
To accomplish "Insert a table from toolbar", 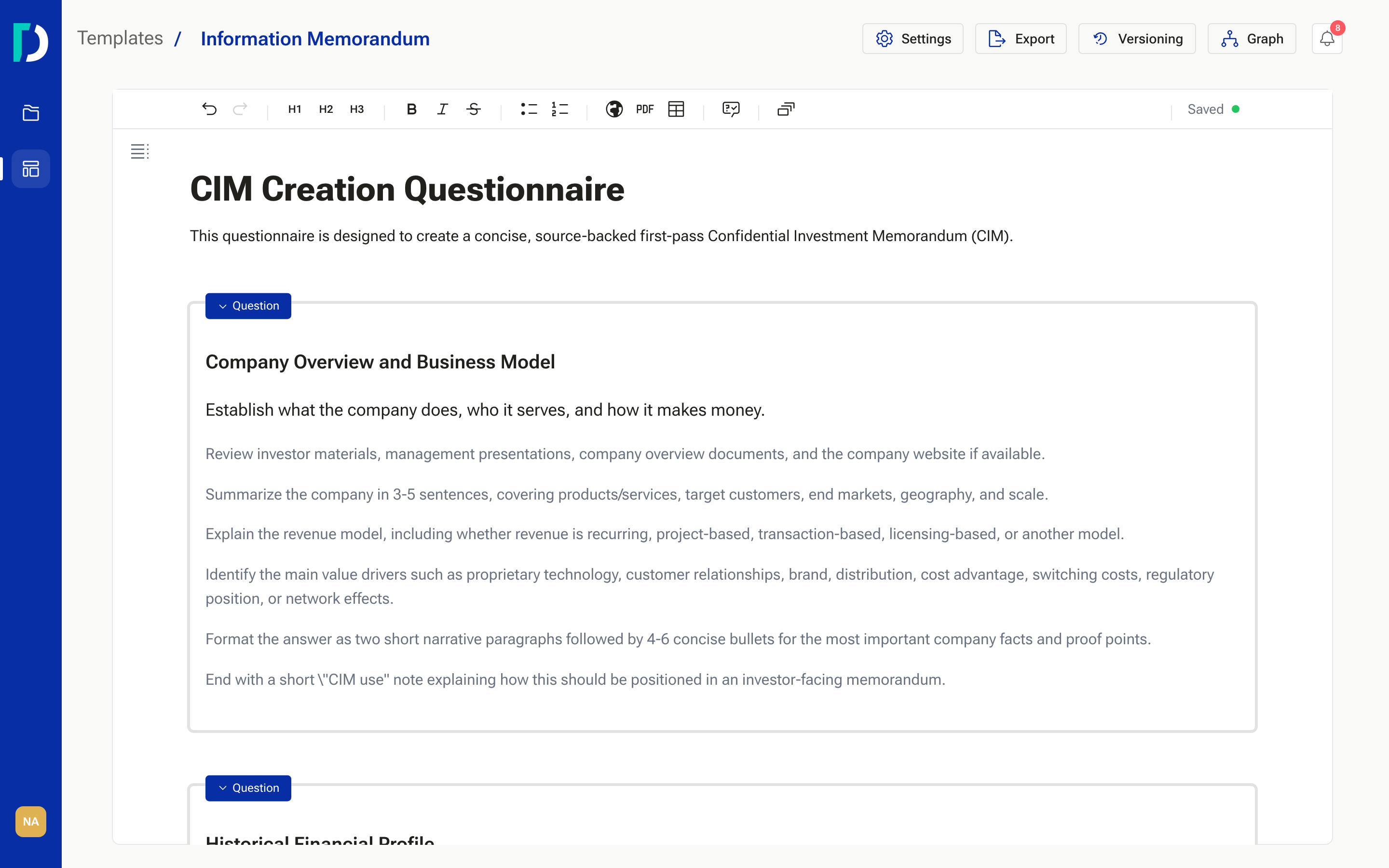I will pyautogui.click(x=676, y=109).
